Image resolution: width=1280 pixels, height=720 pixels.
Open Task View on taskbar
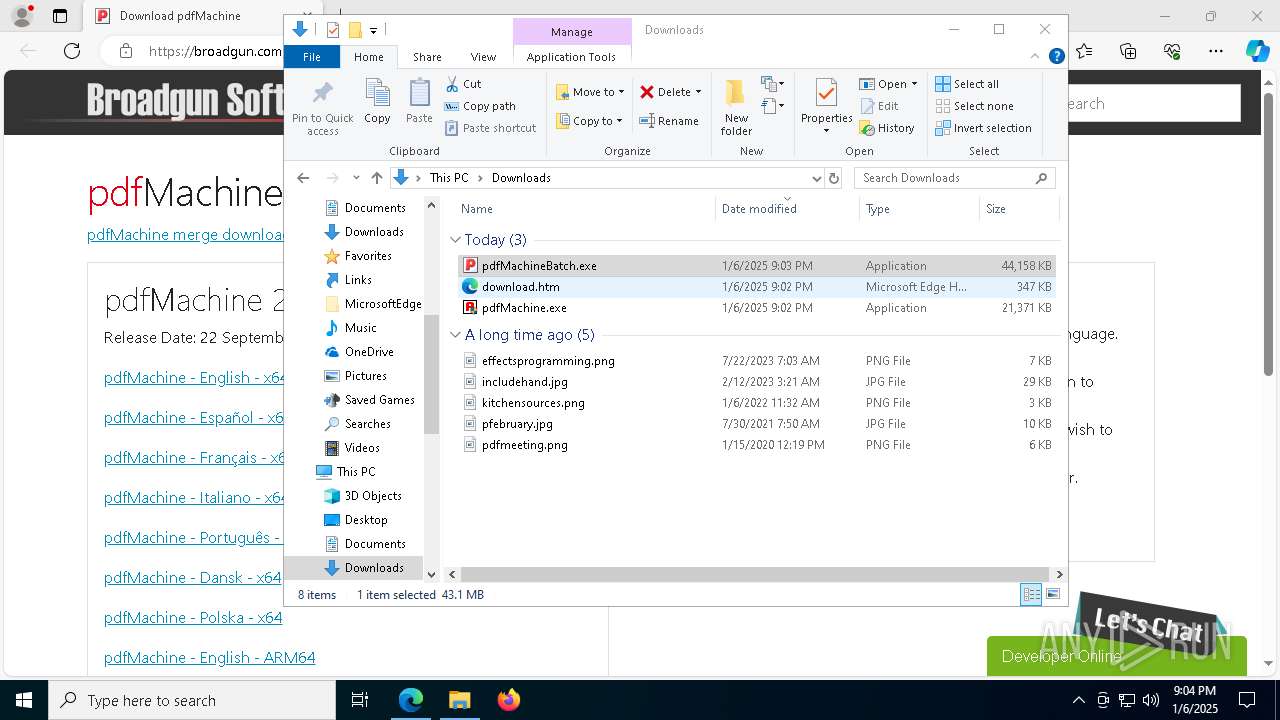360,700
